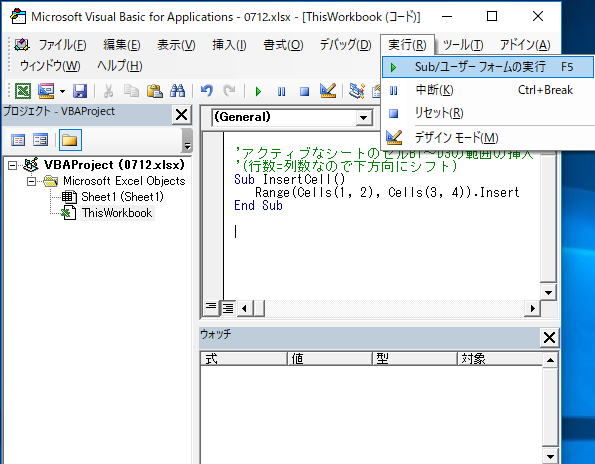The width and height of the screenshot is (595, 464).
Task: Collapse the Microsoft Excel Objects folder
Action: pyautogui.click(x=31, y=181)
